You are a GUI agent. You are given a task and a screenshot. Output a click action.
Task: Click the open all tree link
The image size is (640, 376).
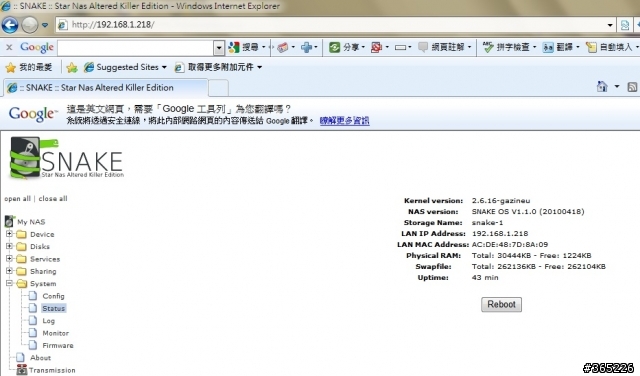18,199
